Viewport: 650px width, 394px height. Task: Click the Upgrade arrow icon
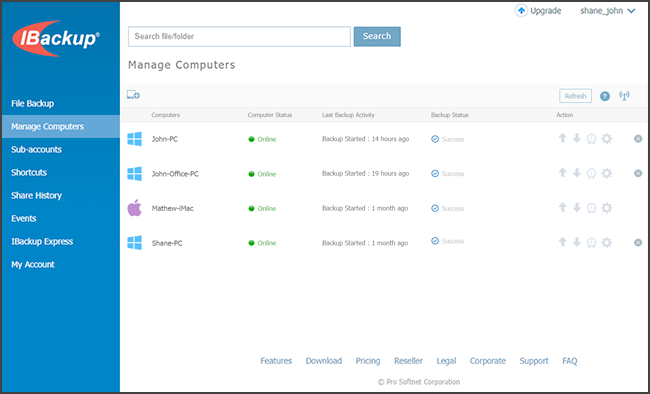[521, 11]
